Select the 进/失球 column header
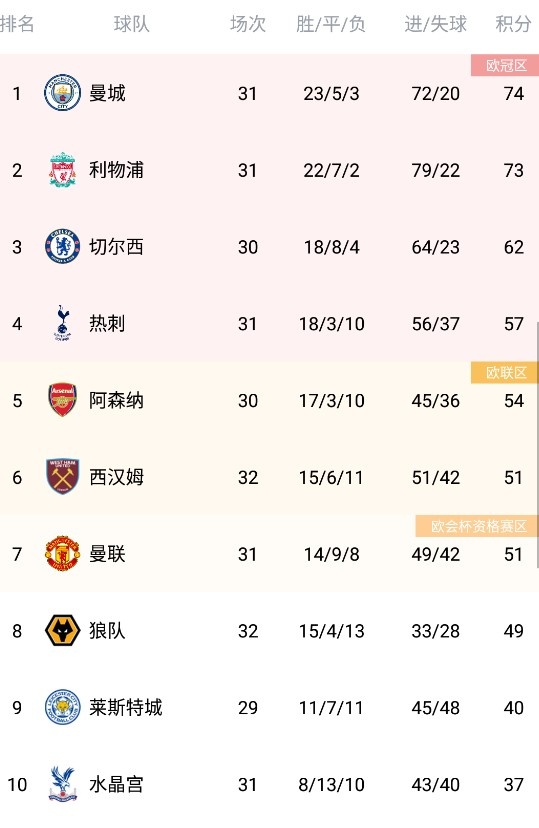Image resolution: width=539 pixels, height=828 pixels. click(436, 24)
